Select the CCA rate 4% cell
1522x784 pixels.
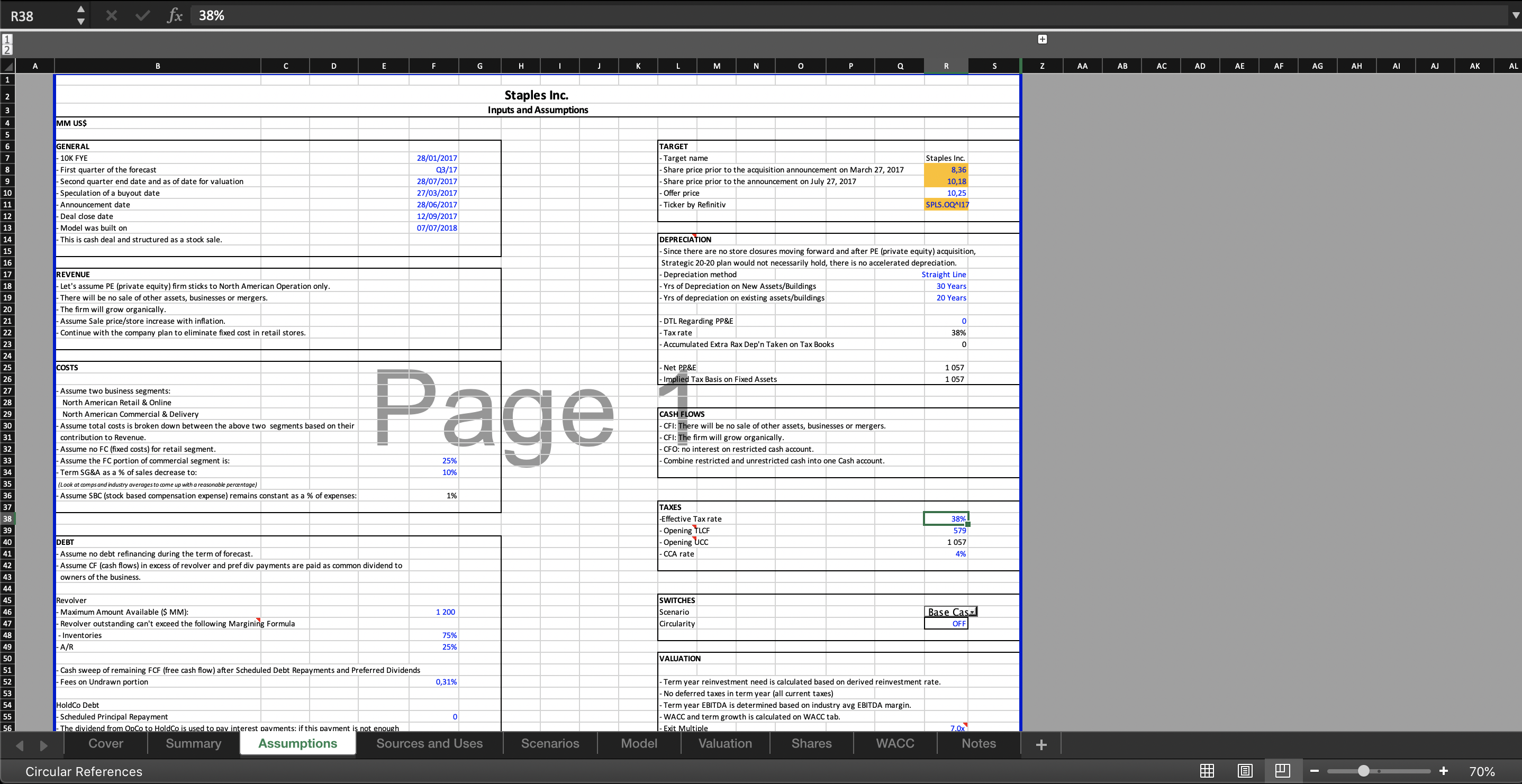[946, 553]
